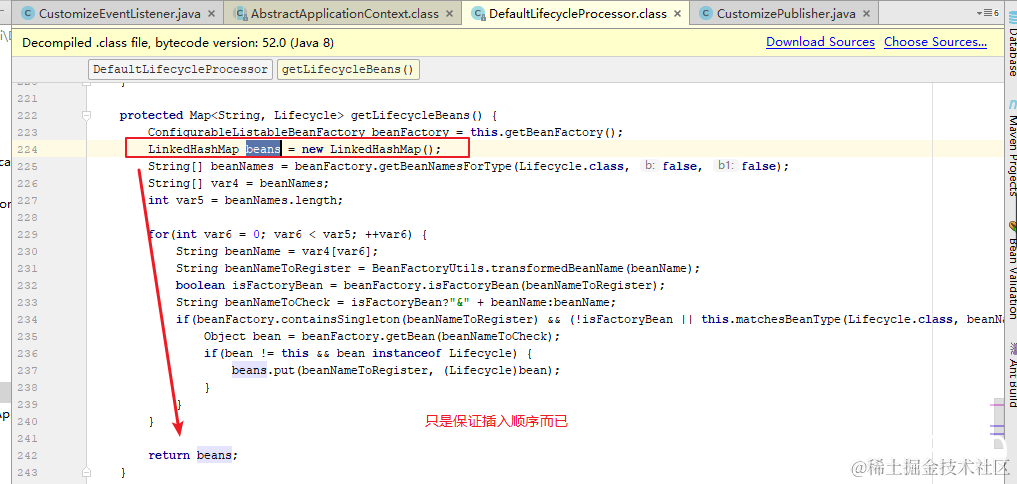The image size is (1017, 484).
Task: Collapse the getLifecycleBeans method at line 222
Action: 86,115
